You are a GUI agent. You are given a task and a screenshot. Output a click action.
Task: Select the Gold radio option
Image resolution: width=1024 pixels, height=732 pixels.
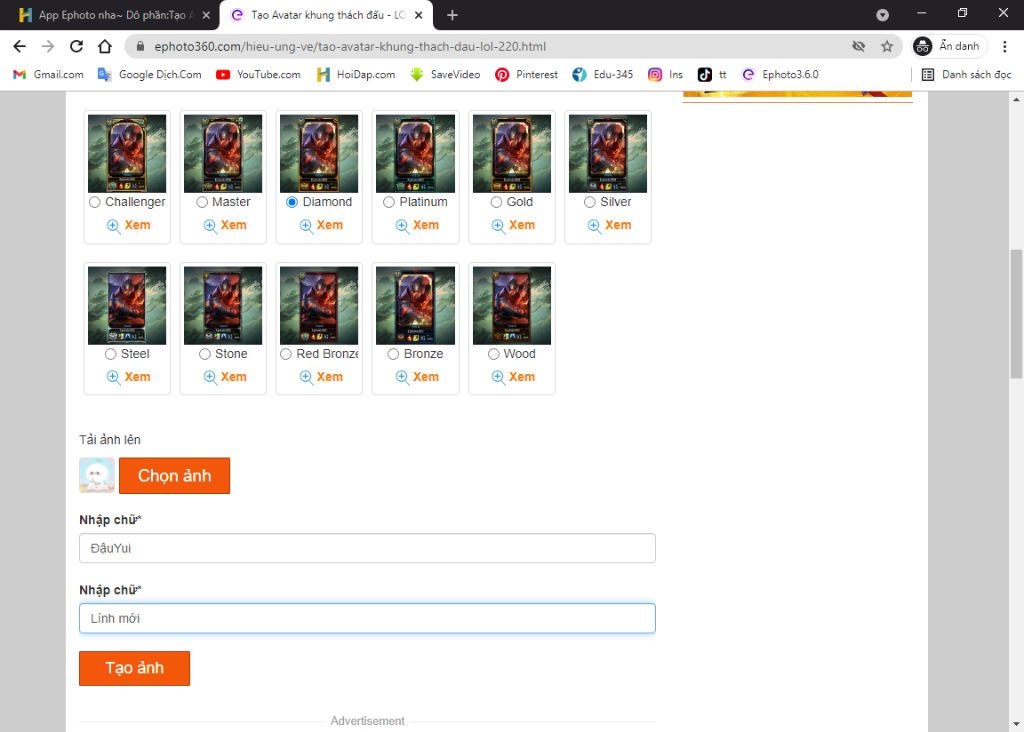click(x=496, y=202)
